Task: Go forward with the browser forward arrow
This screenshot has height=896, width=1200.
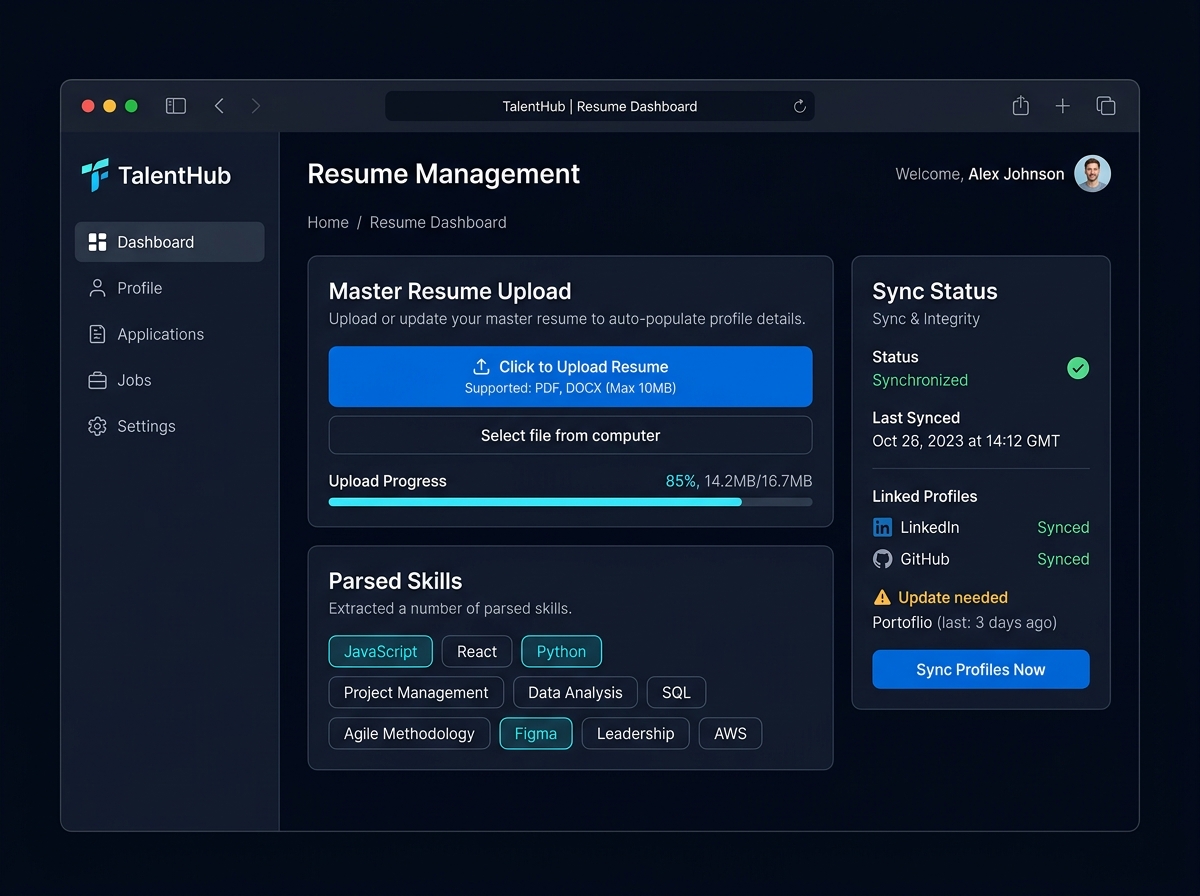Action: (x=256, y=106)
